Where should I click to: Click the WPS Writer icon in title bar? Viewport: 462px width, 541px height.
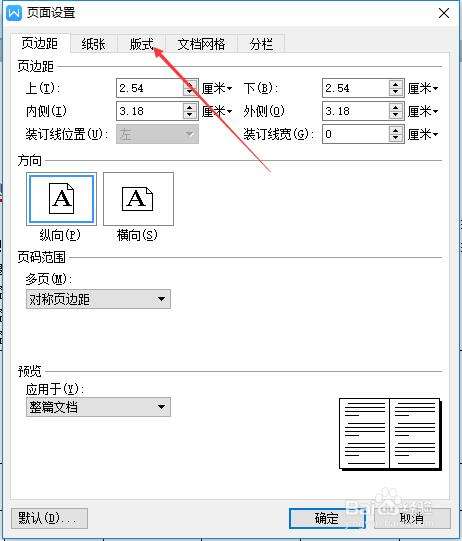click(14, 13)
